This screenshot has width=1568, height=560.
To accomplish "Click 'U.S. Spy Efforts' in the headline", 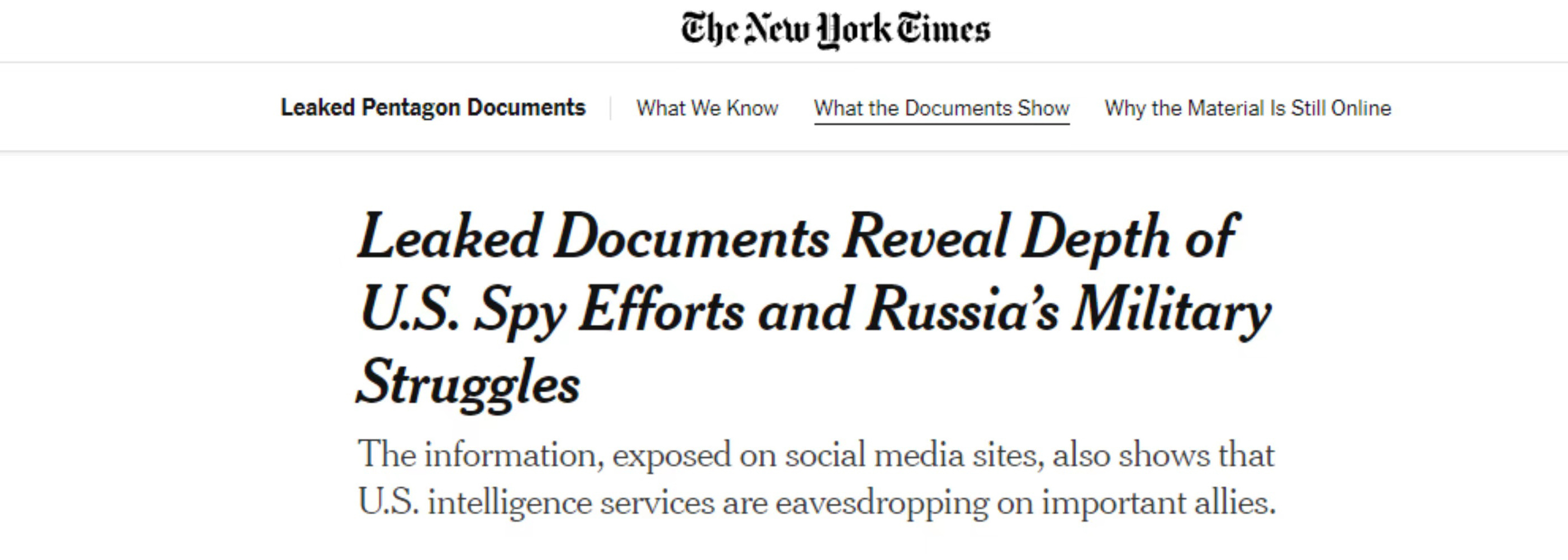I will 552,311.
